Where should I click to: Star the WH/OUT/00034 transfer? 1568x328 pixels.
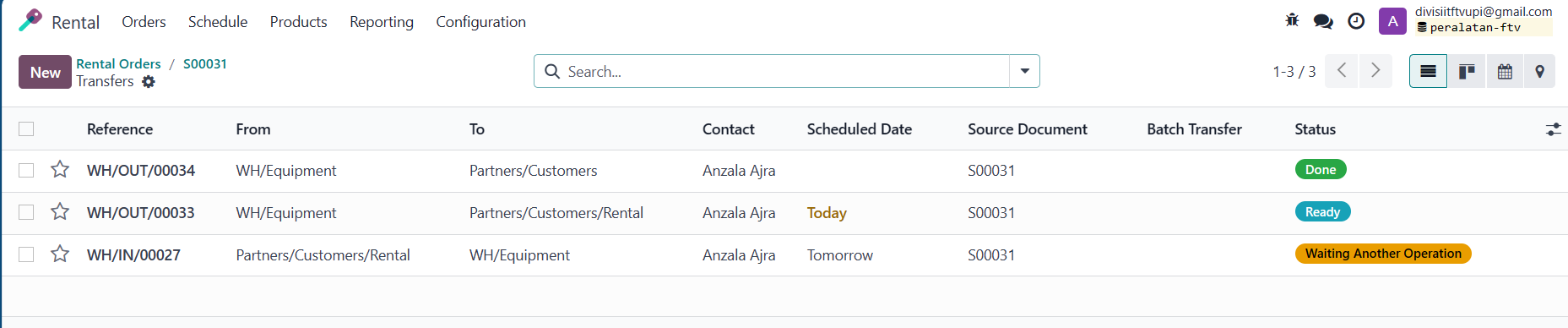60,170
